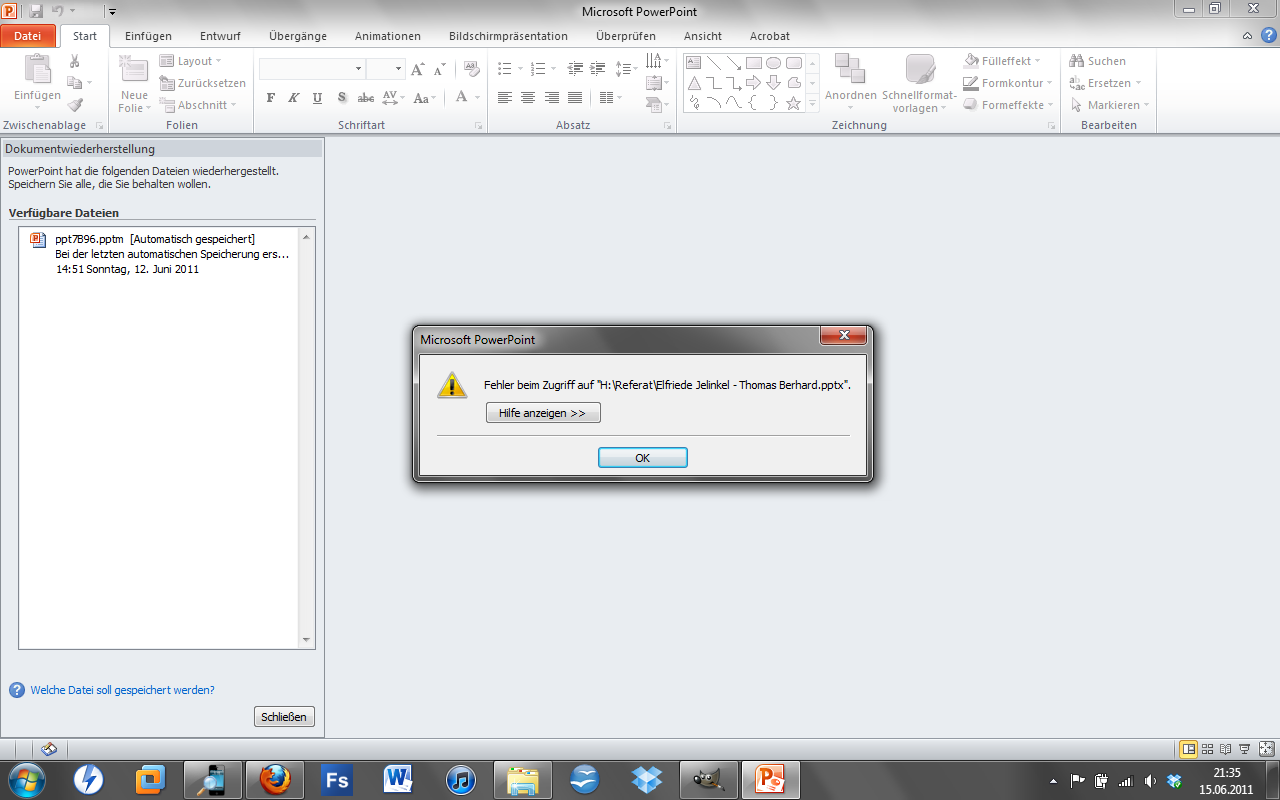1280x800 pixels.
Task: Open the Abschnitt dropdown
Action: (198, 105)
